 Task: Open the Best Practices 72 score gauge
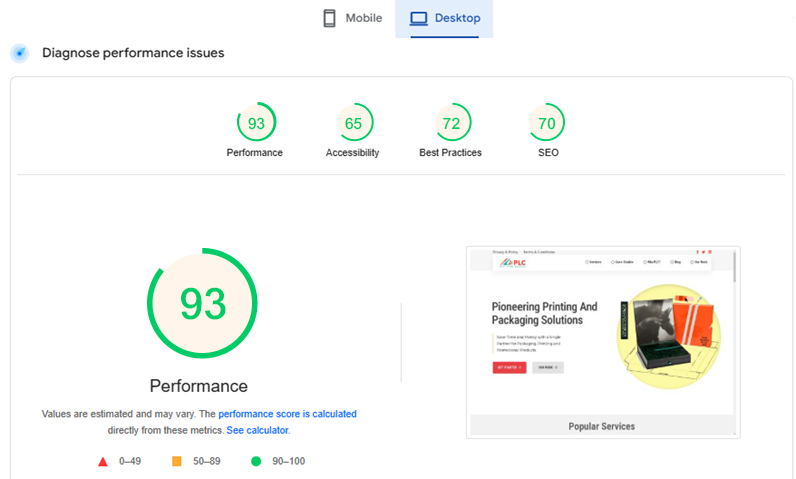tap(451, 122)
